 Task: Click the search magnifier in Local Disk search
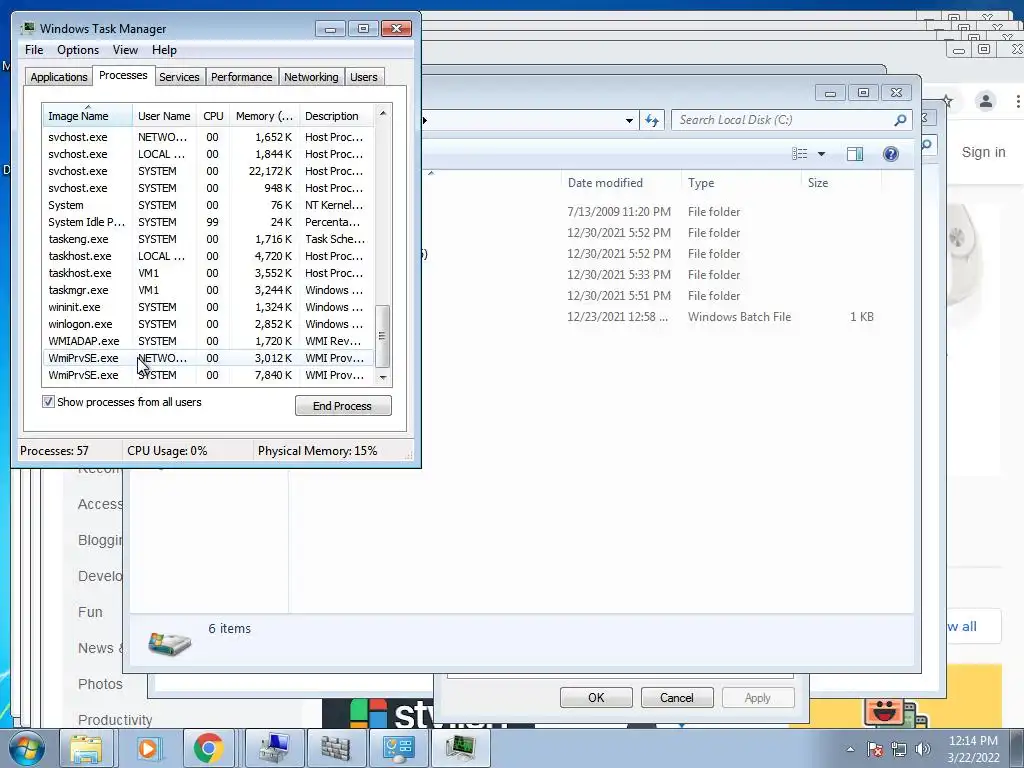pos(901,120)
